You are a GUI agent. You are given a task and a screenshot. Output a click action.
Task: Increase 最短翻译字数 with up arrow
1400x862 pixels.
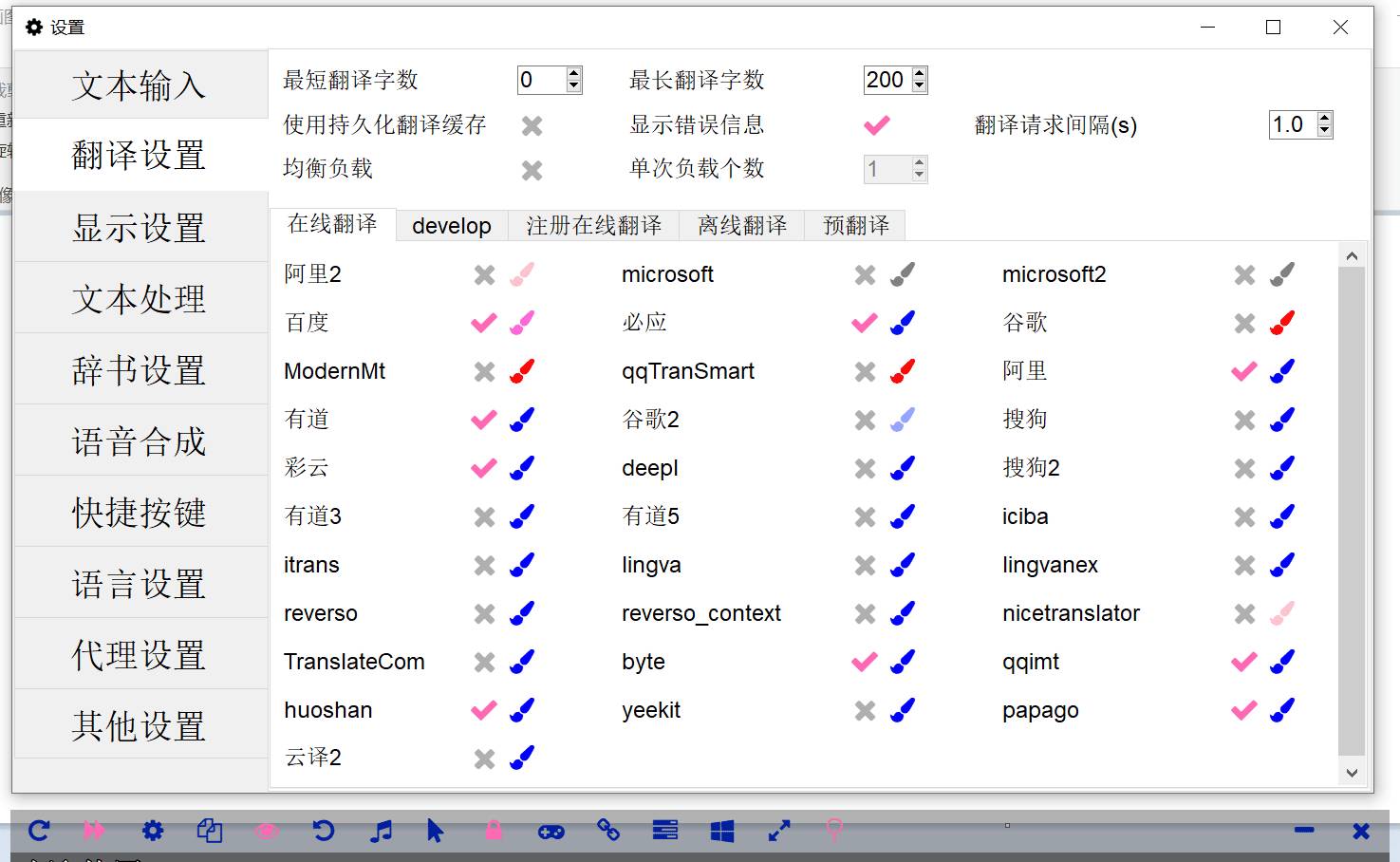tap(573, 74)
